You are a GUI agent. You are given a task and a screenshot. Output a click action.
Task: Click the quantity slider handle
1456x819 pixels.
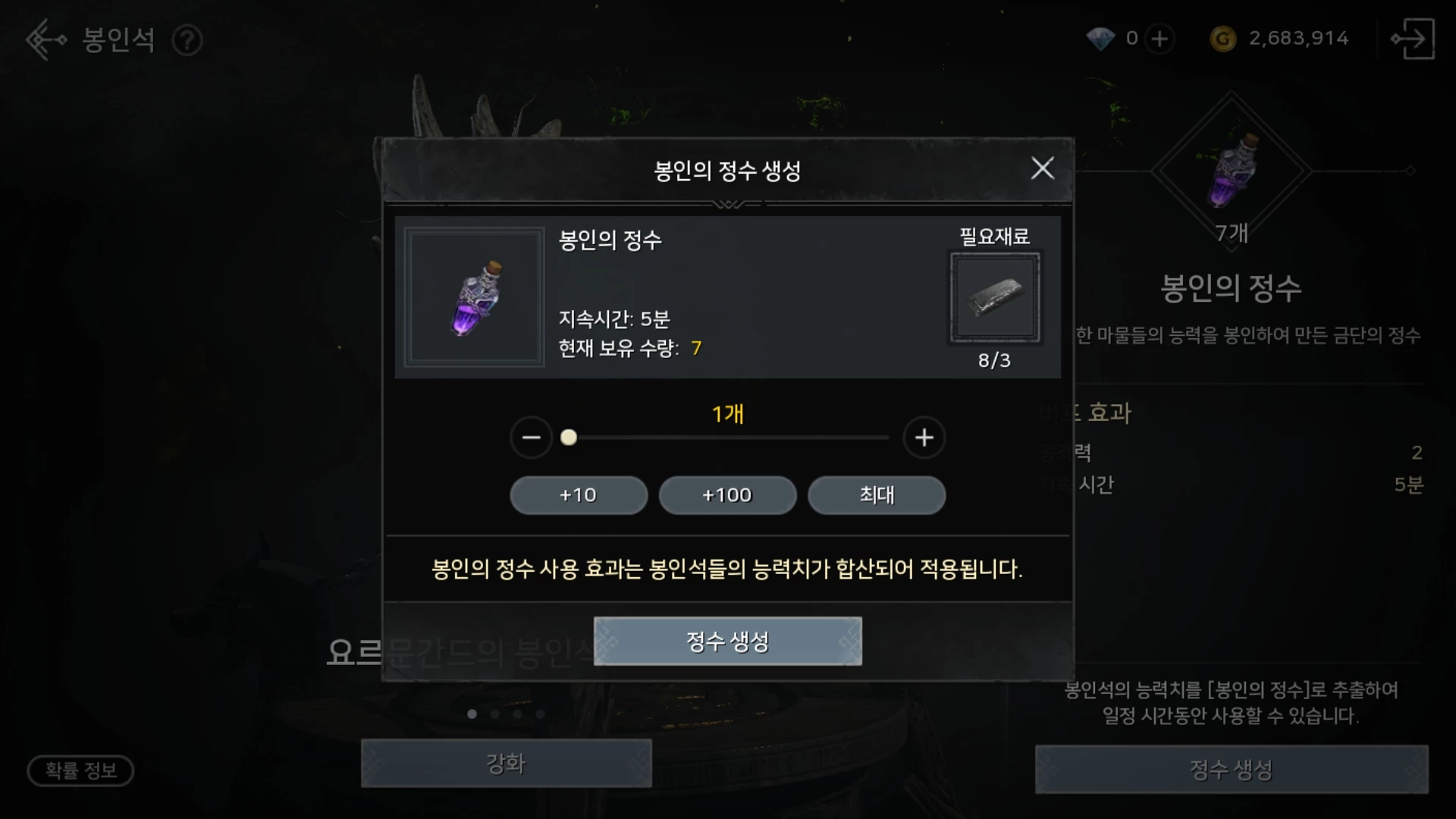point(569,438)
